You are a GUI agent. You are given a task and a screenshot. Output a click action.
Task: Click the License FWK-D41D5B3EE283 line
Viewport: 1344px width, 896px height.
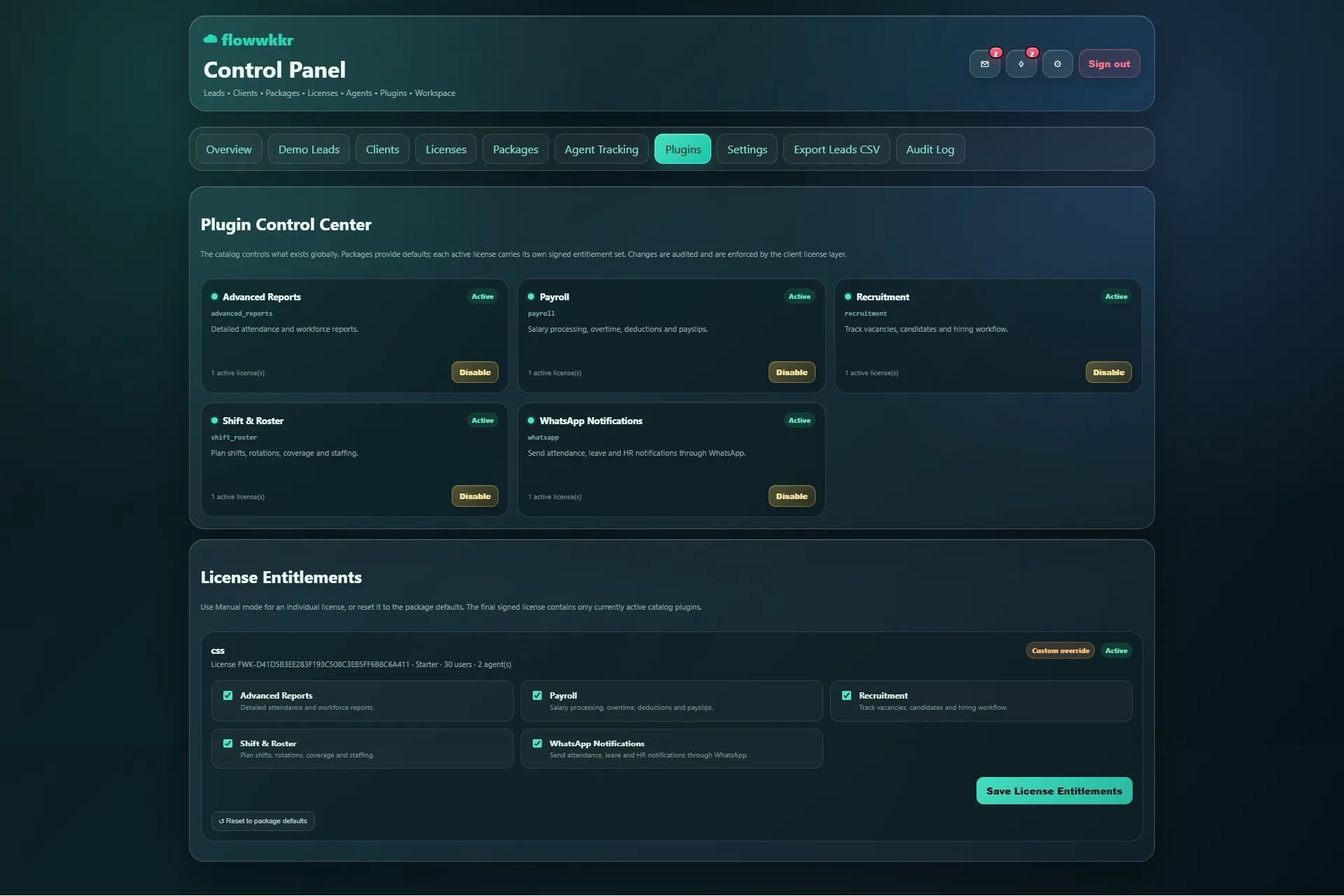[361, 665]
